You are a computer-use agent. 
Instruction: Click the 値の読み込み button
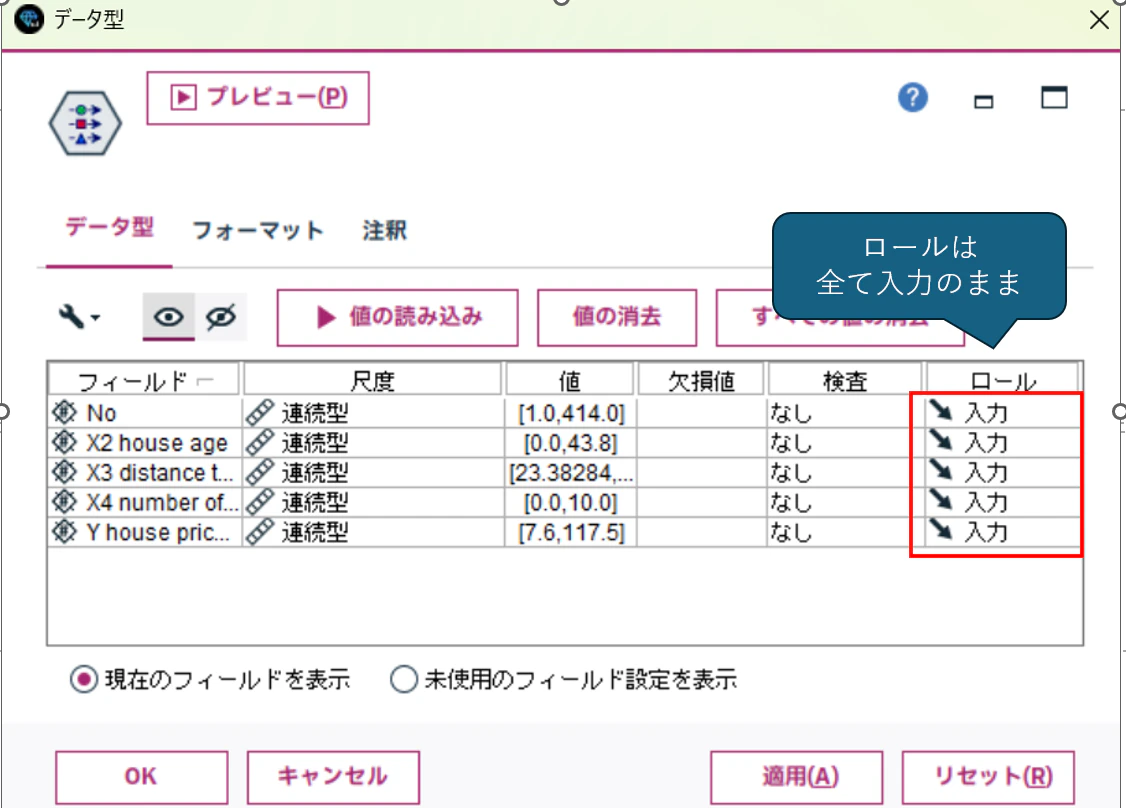tap(397, 317)
